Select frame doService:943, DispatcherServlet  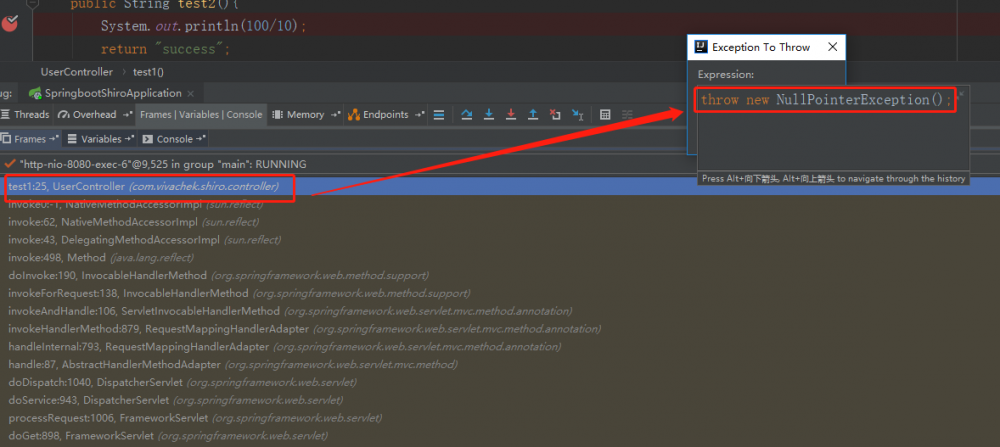pyautogui.click(x=500, y=400)
